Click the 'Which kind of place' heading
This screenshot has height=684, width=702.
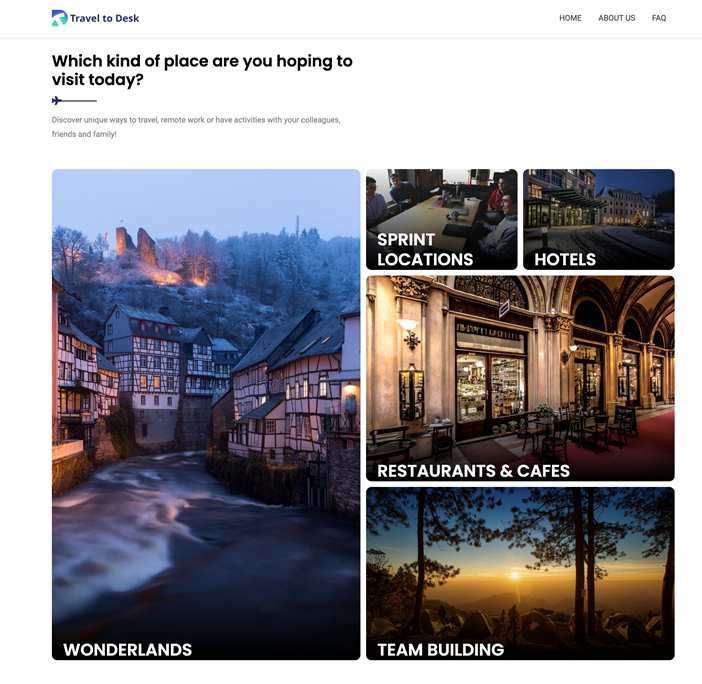(202, 70)
